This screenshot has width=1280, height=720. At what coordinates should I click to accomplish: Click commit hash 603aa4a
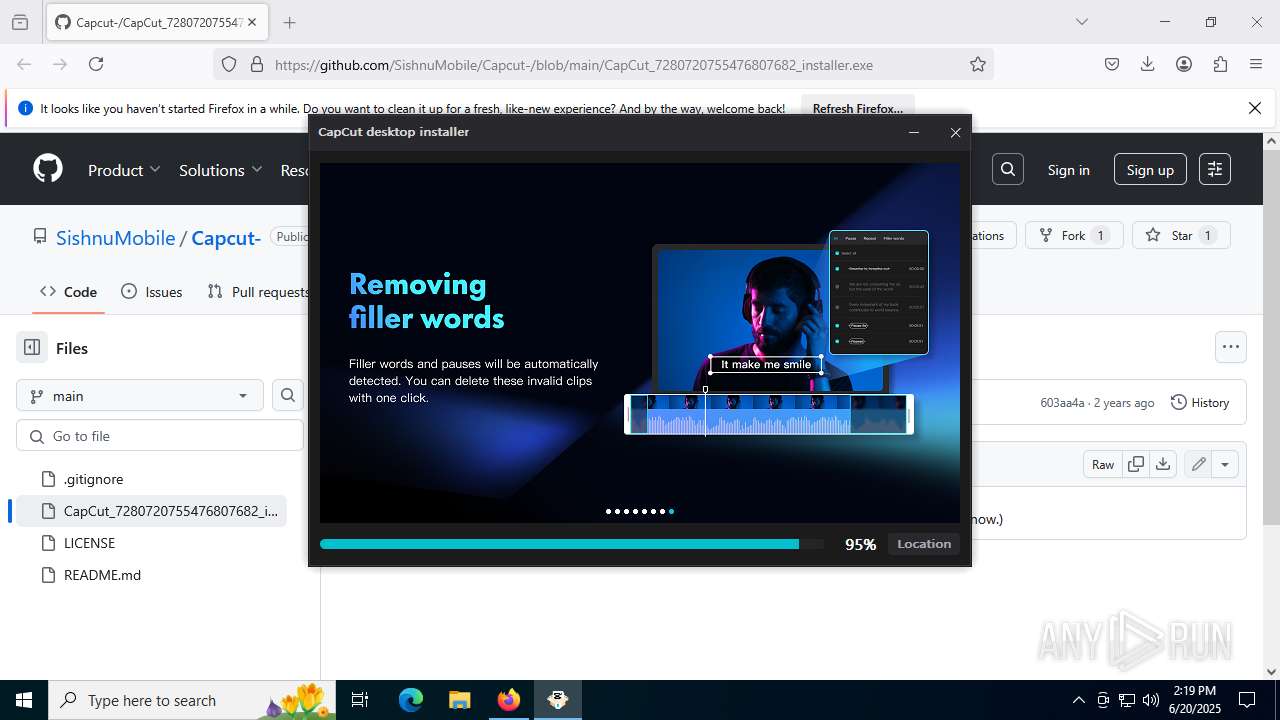(x=1062, y=402)
